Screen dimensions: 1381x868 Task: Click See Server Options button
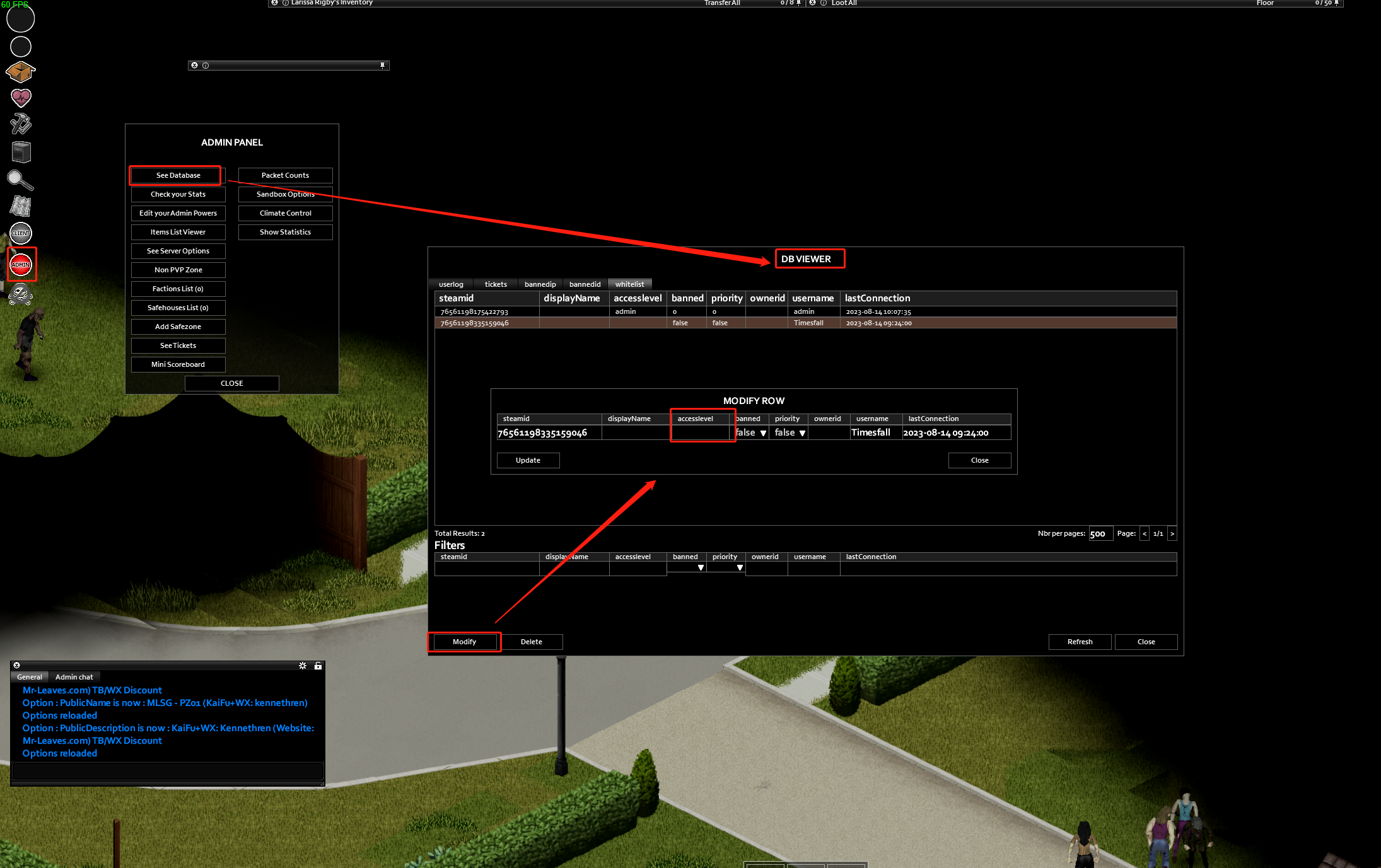click(178, 251)
